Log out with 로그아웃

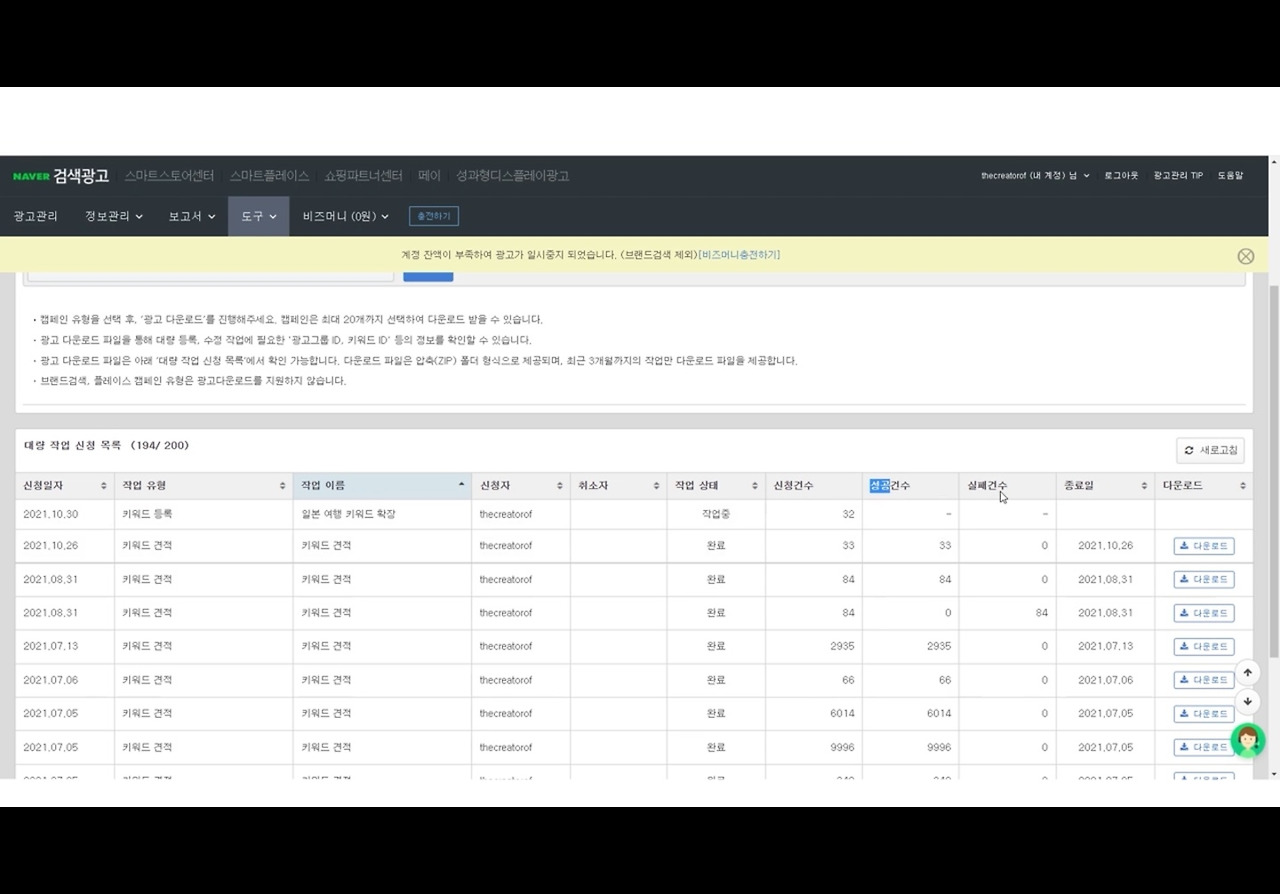click(1121, 176)
